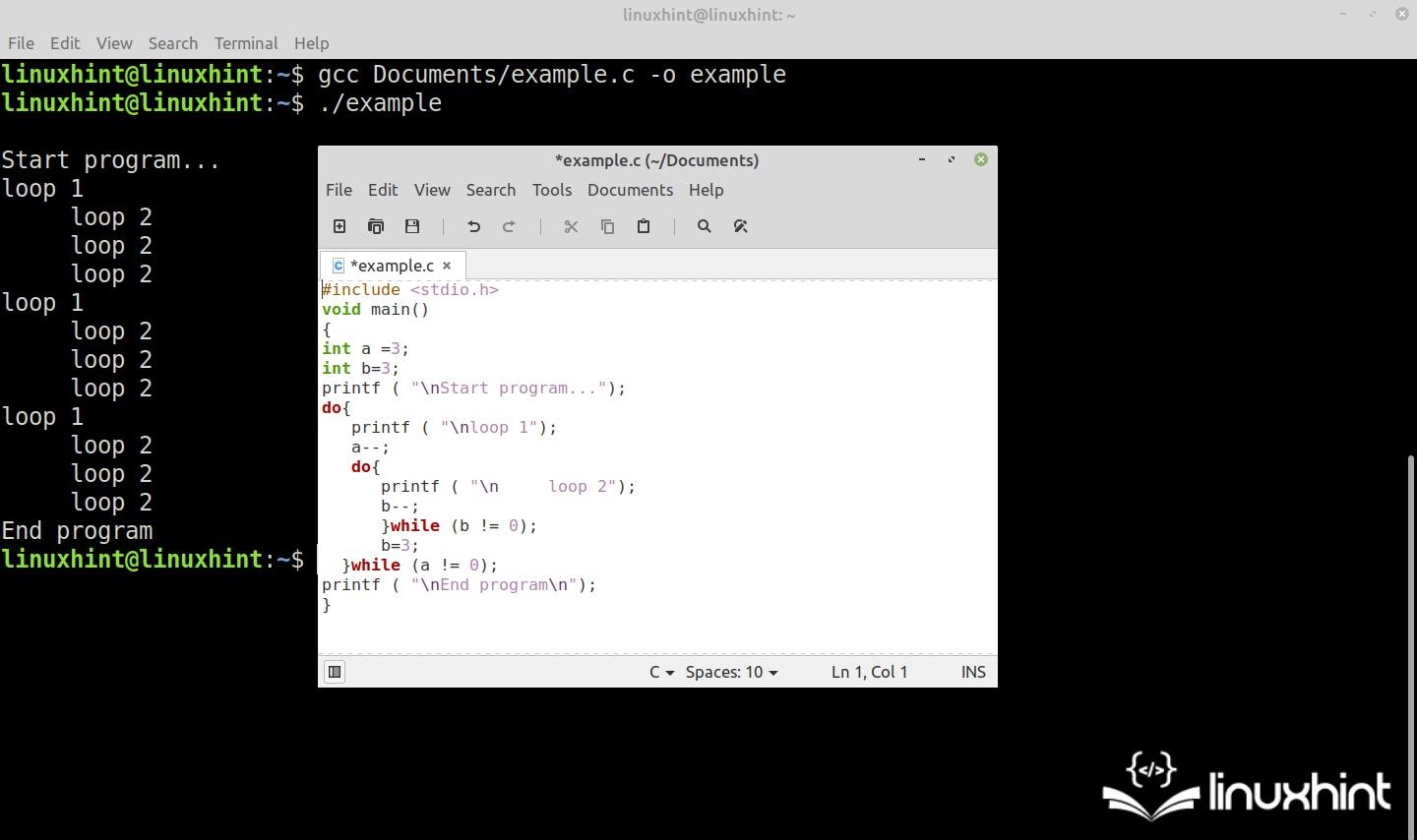Open the C language mode dropdown
Image resolution: width=1417 pixels, height=840 pixels.
(659, 672)
